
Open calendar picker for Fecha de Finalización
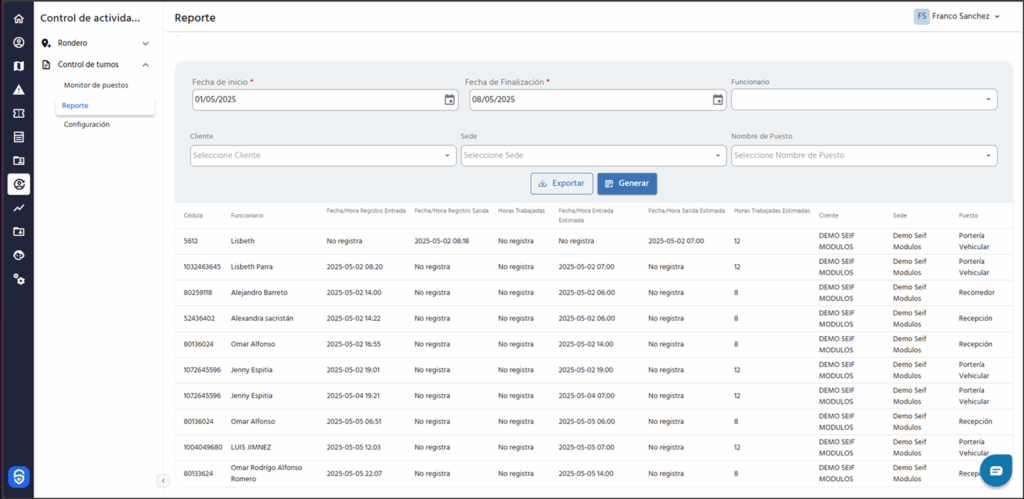tap(718, 100)
